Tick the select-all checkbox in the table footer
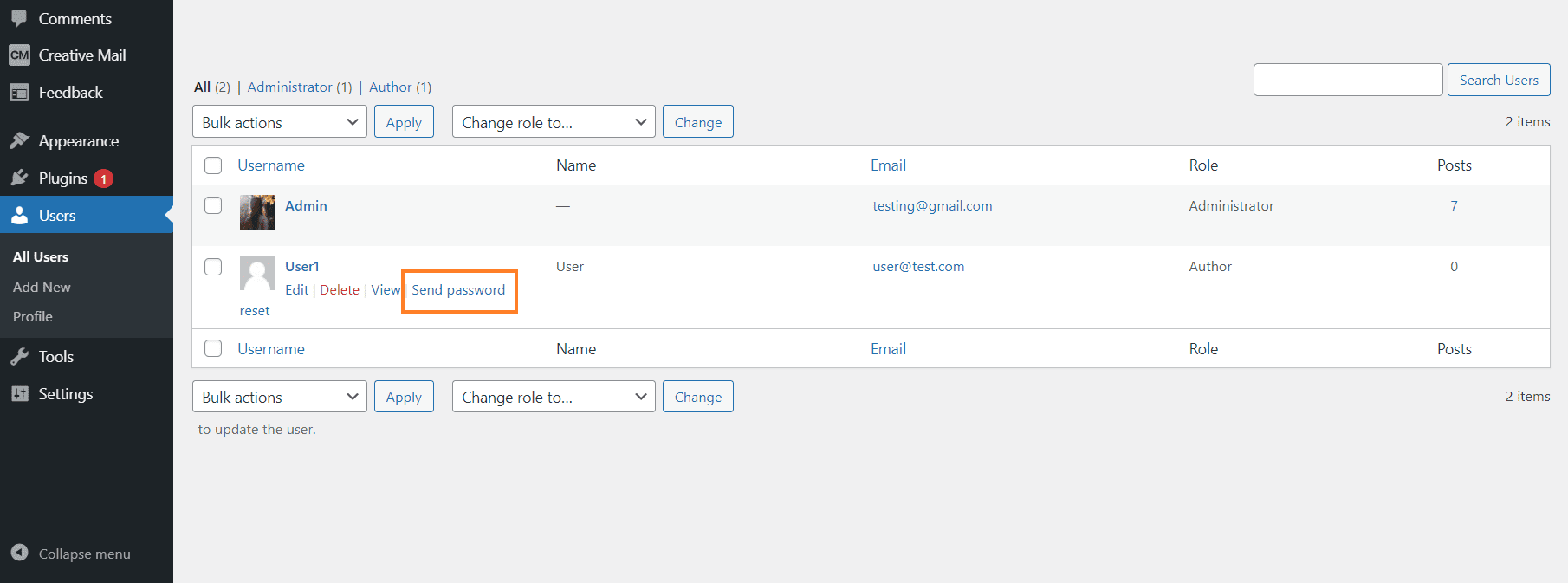Screen dimensions: 1568x583 click(x=213, y=348)
